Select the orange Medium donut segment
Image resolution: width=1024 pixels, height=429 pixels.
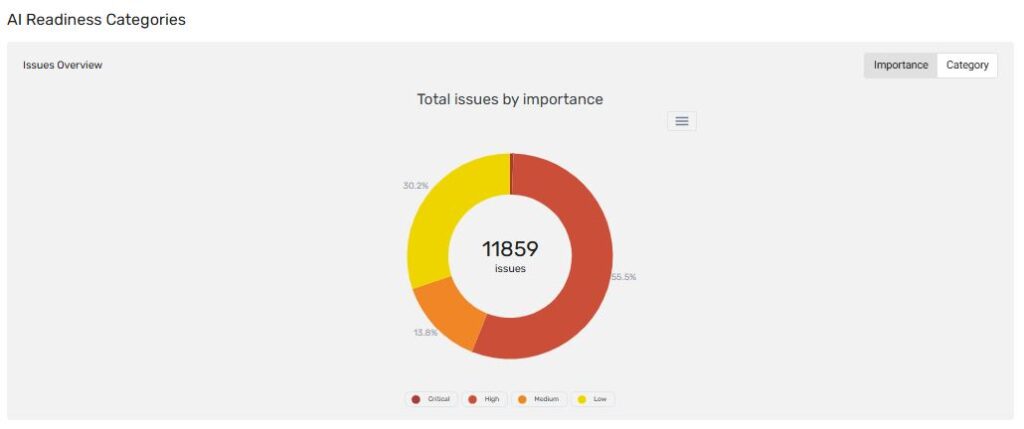coord(448,315)
